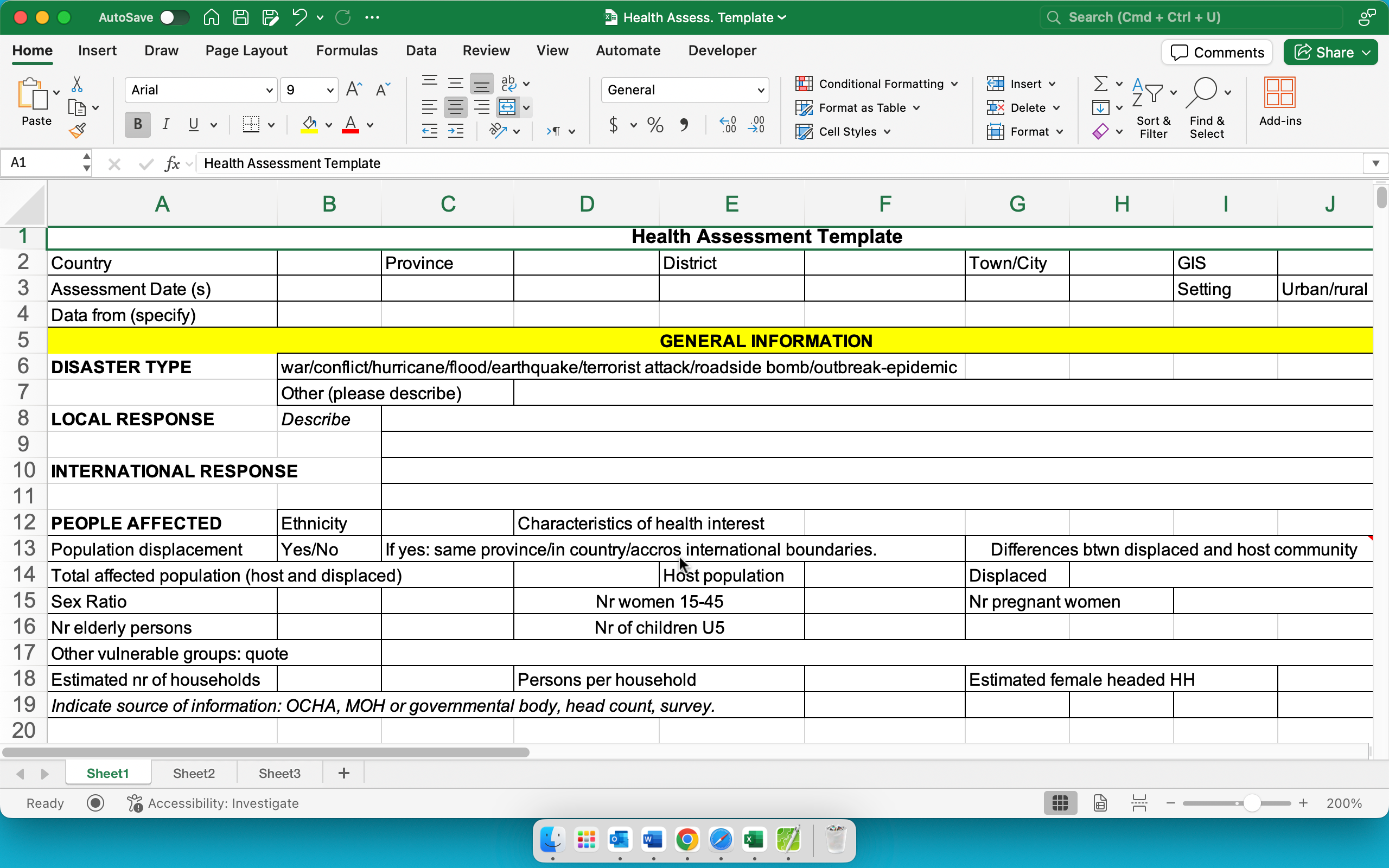This screenshot has height=868, width=1389.
Task: Click the percent style icon
Action: tap(655, 125)
